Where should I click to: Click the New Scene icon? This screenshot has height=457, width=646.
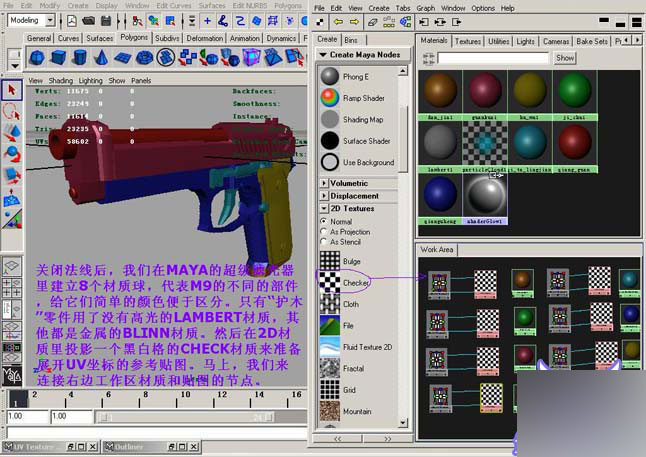(x=72, y=21)
